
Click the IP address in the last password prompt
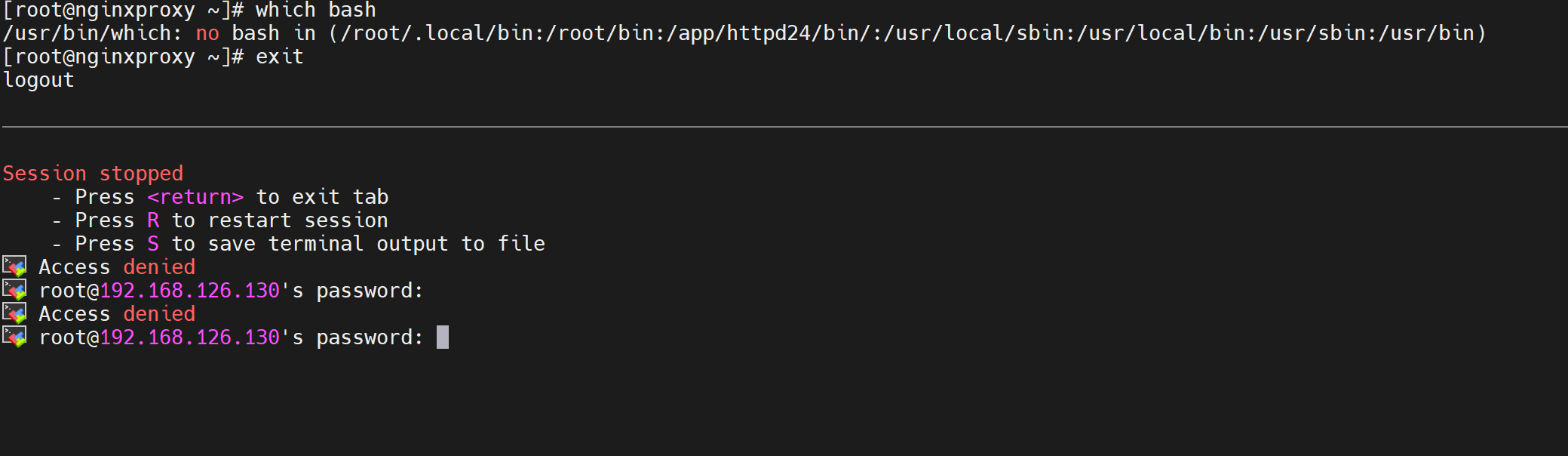pyautogui.click(x=190, y=337)
